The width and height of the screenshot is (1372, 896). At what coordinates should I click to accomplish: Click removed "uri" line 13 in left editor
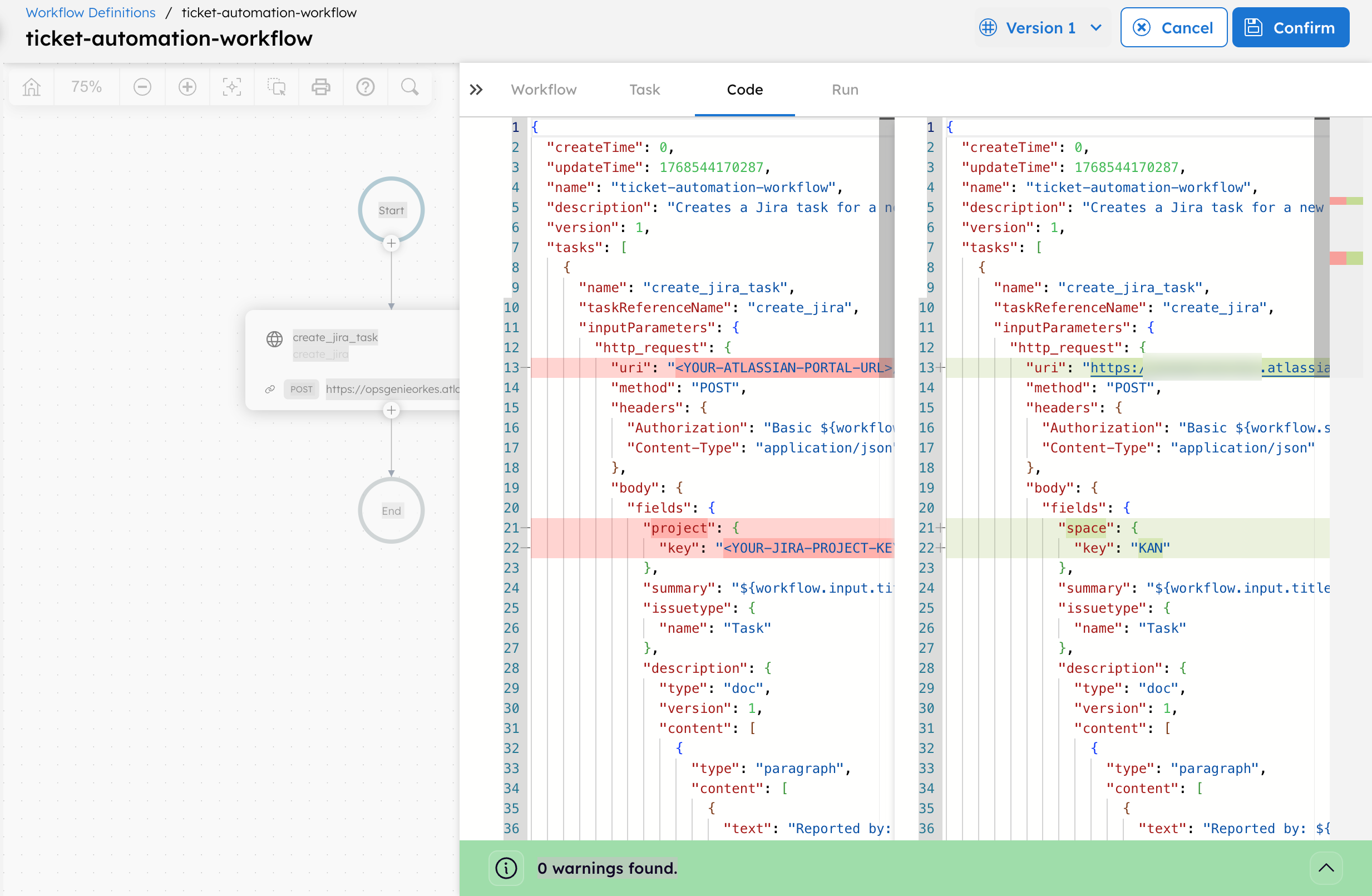click(x=713, y=368)
